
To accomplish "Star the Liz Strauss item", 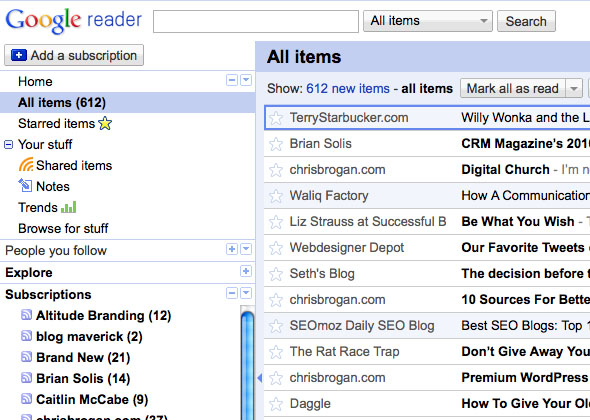I will pos(276,222).
